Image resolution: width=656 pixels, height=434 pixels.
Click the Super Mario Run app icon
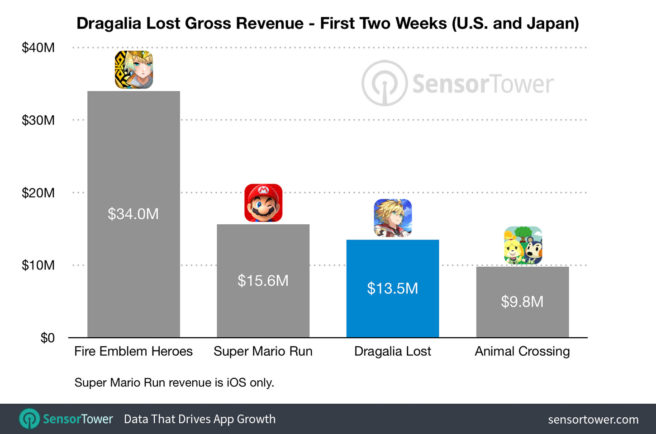click(263, 203)
